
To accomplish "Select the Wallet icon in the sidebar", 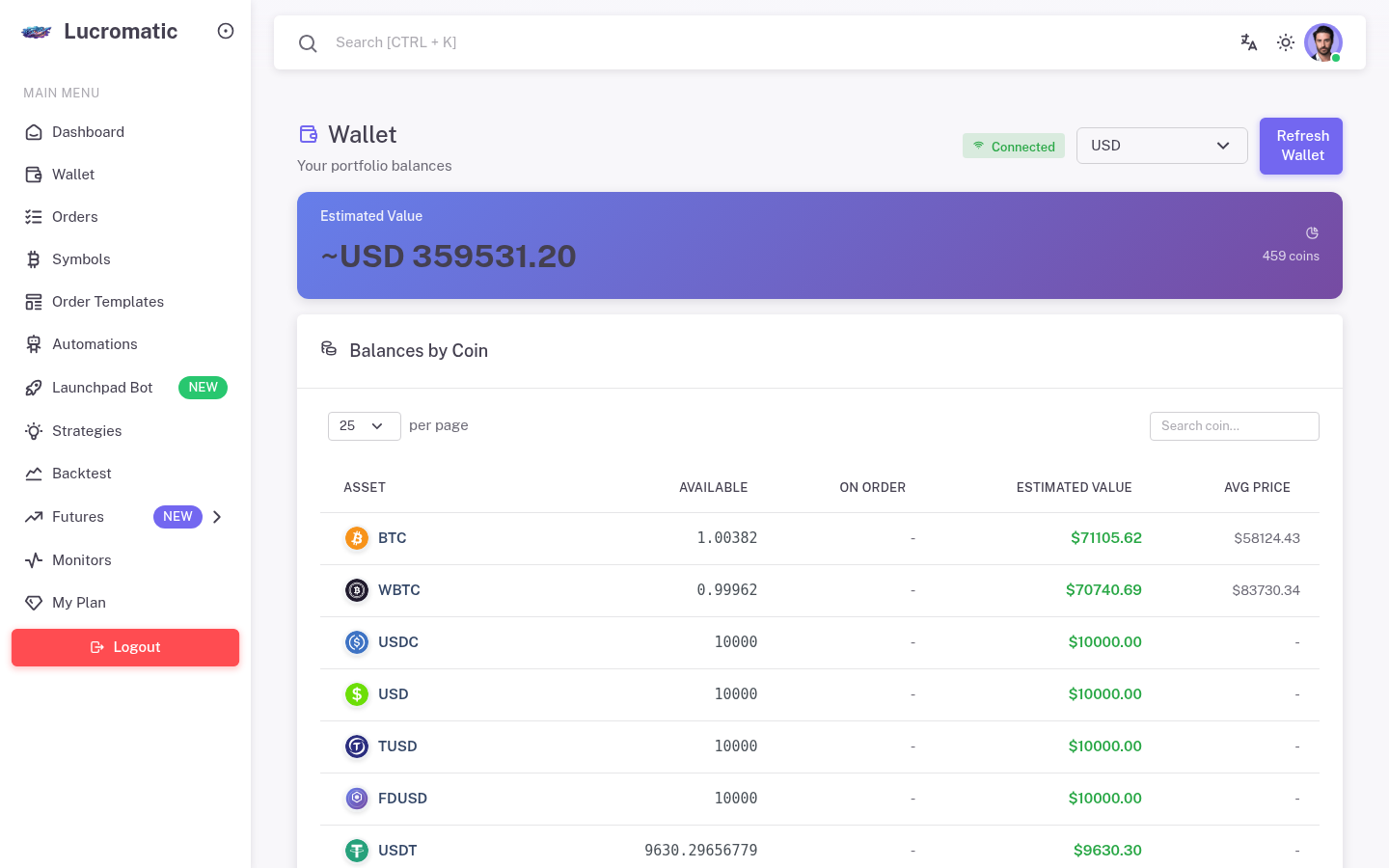I will coord(34,175).
